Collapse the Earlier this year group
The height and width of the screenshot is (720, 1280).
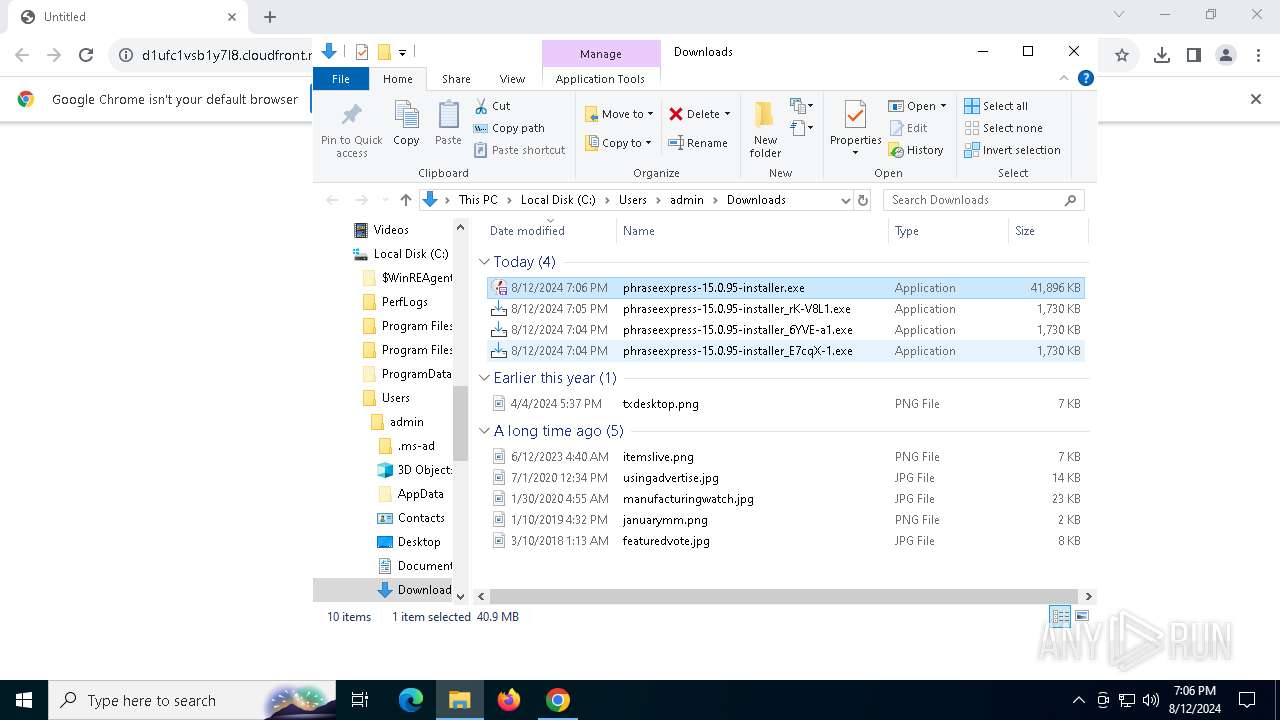pyautogui.click(x=485, y=378)
